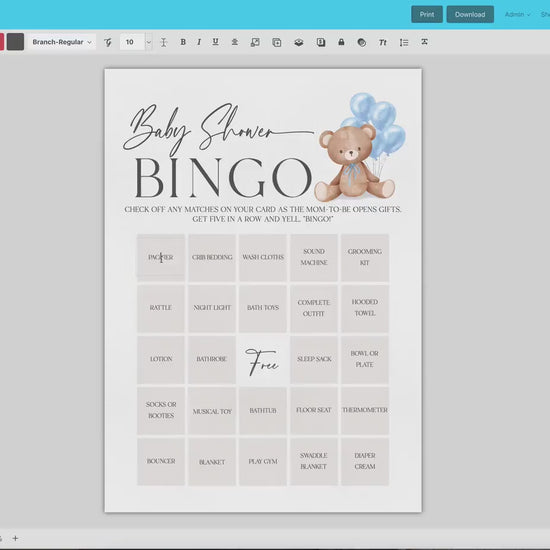
Task: Click the Tt text case icon
Action: tap(382, 42)
